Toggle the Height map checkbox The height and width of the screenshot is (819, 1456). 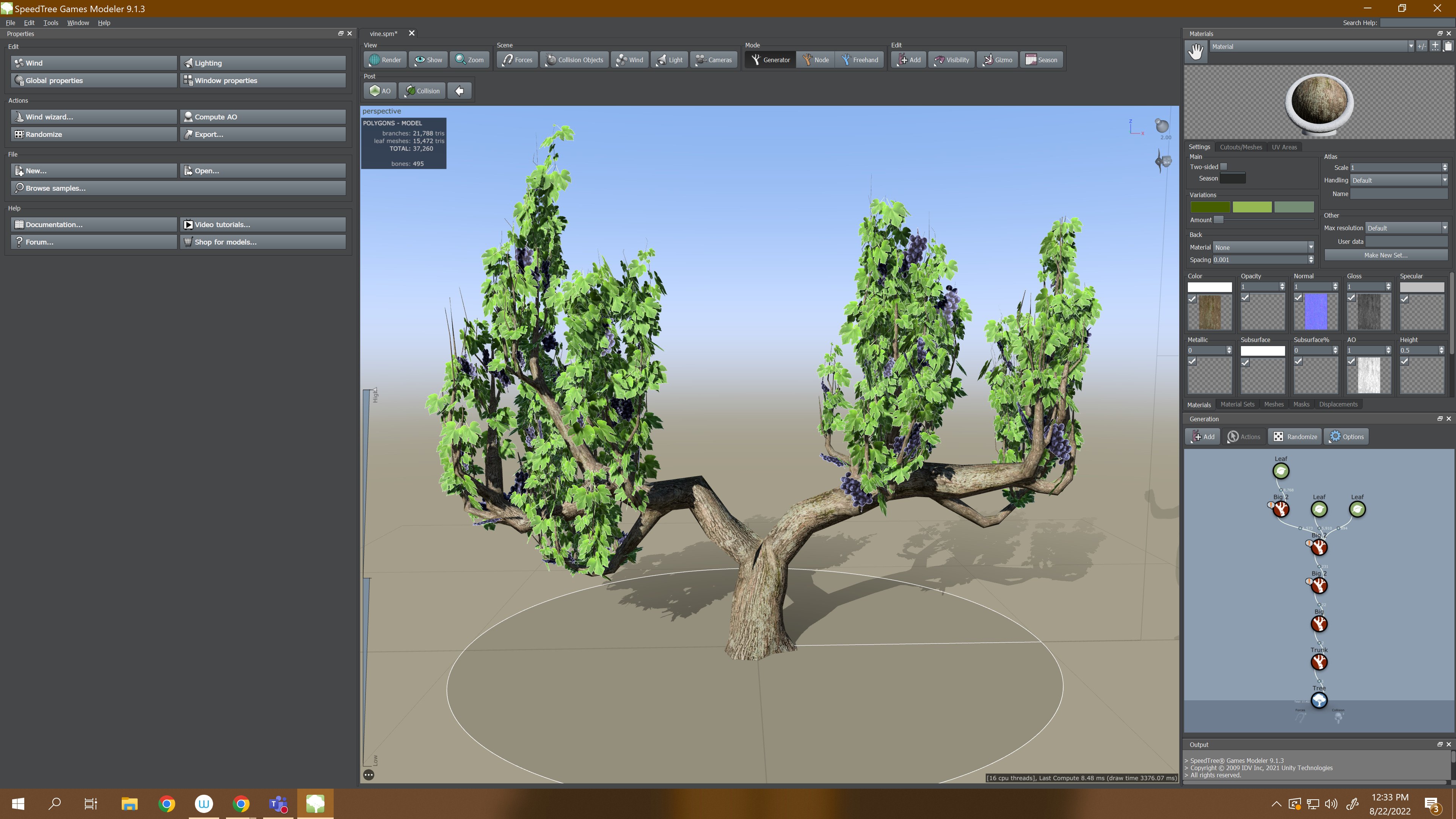point(1404,362)
